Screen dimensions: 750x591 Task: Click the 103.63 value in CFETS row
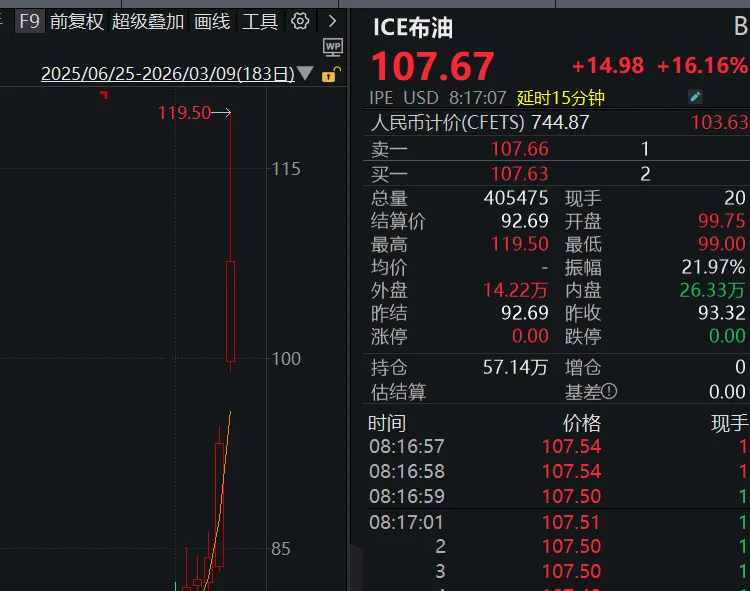[719, 122]
